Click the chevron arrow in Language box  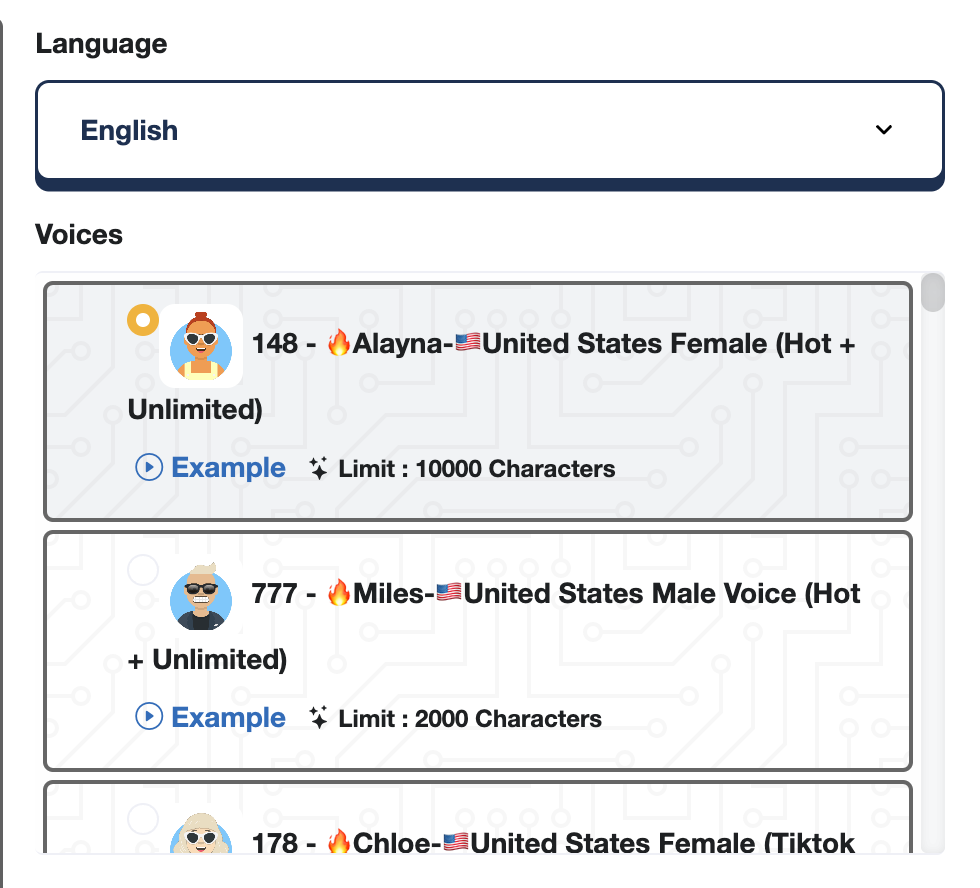[883, 130]
